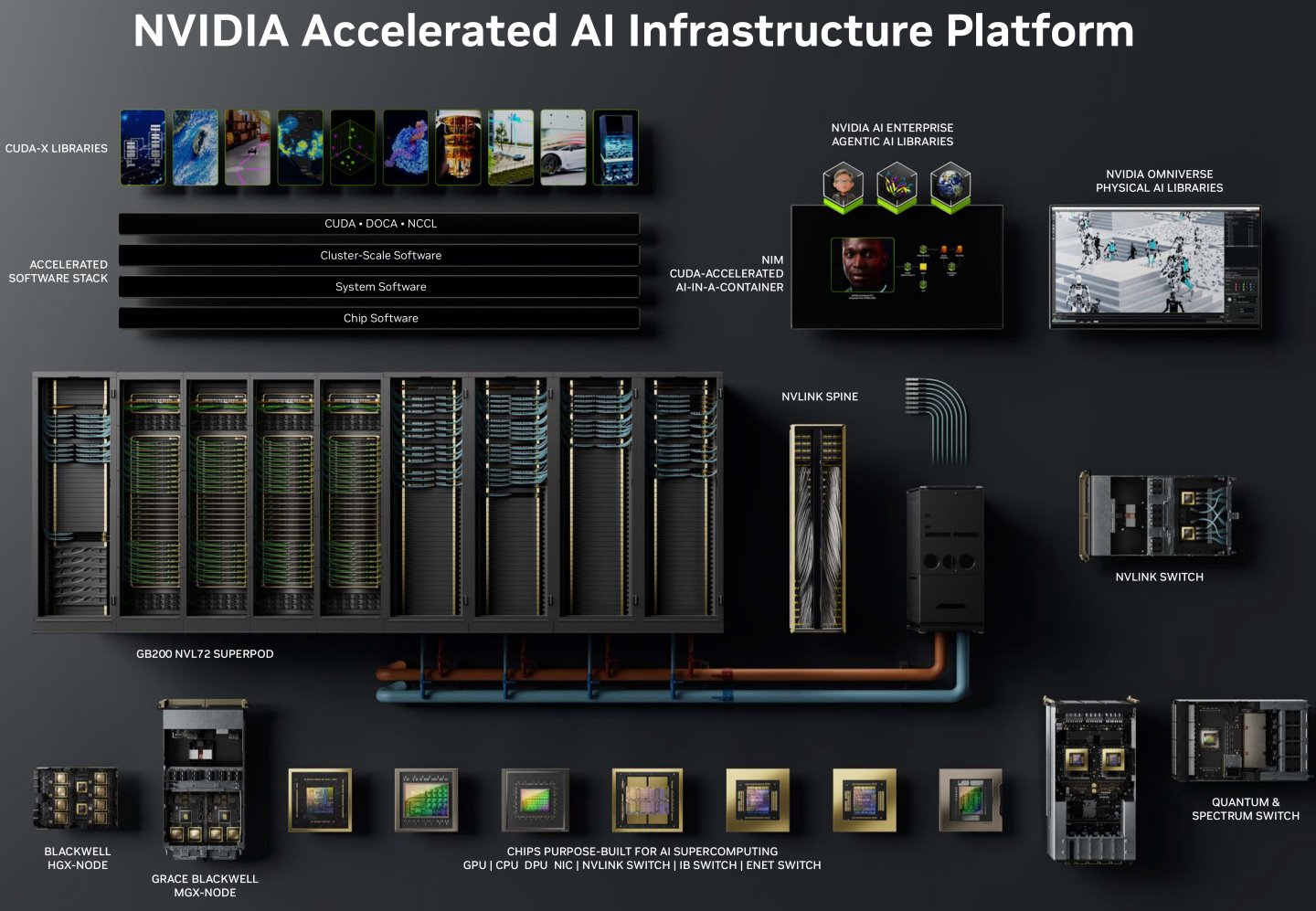The height and width of the screenshot is (911, 1316).
Task: Click the avatar face hexagon icon
Action: tap(843, 186)
